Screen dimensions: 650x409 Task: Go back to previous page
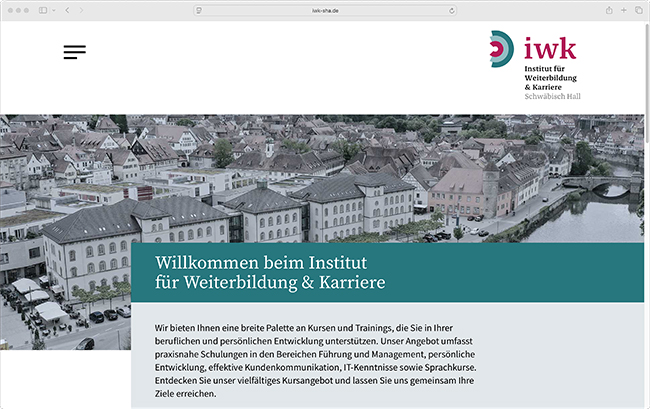(x=67, y=10)
